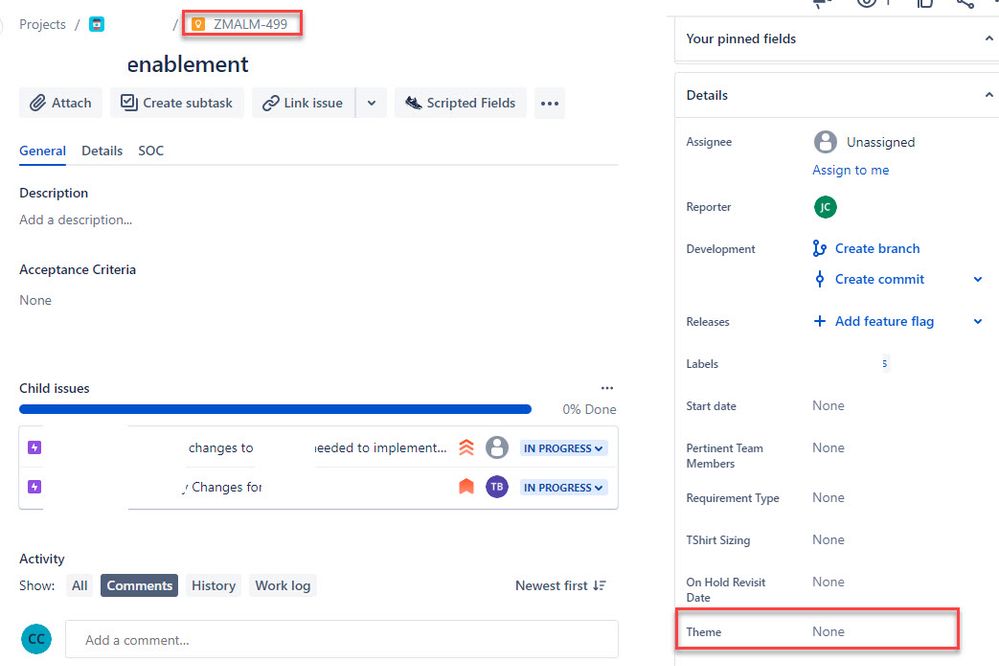Open the first child issue summary
Viewport: 999px width, 666px height.
tap(318, 448)
